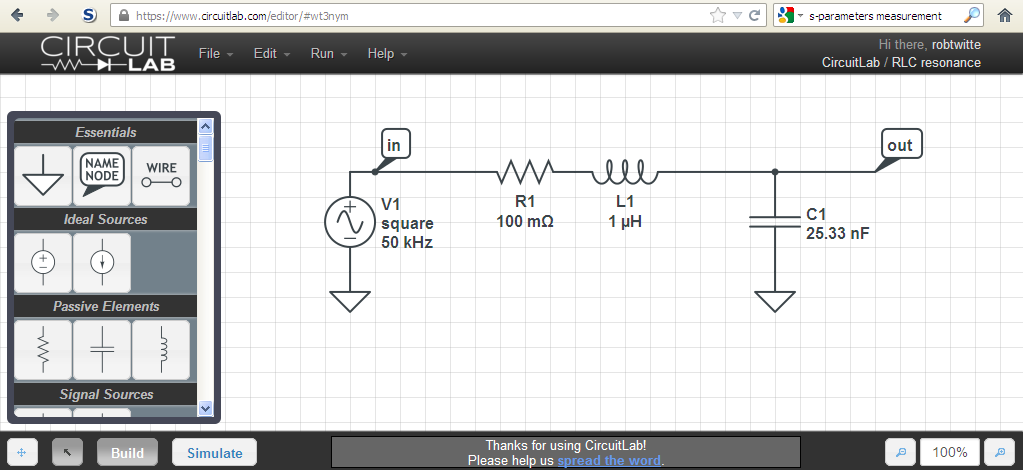Follow the 'spread the word' link

point(609,461)
